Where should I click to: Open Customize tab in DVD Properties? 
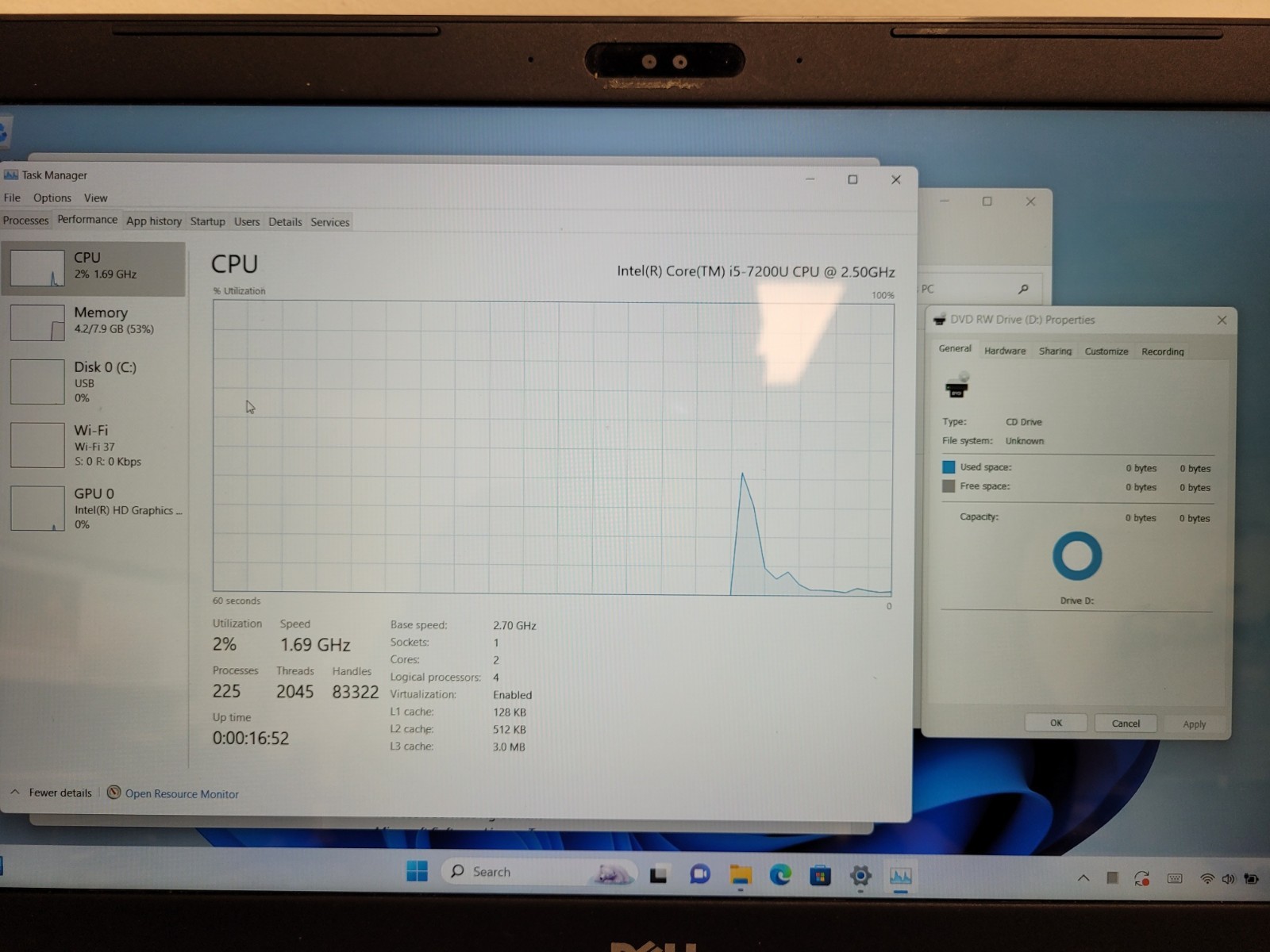pyautogui.click(x=1106, y=351)
